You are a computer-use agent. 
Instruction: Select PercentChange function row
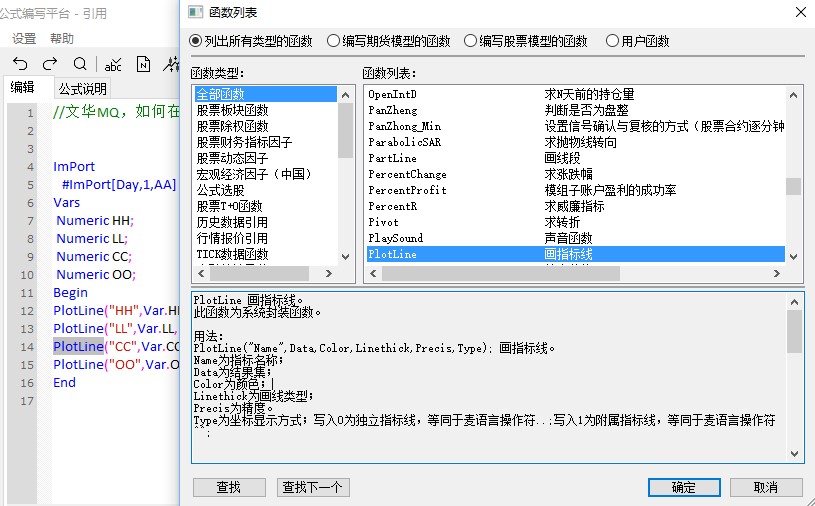click(575, 174)
